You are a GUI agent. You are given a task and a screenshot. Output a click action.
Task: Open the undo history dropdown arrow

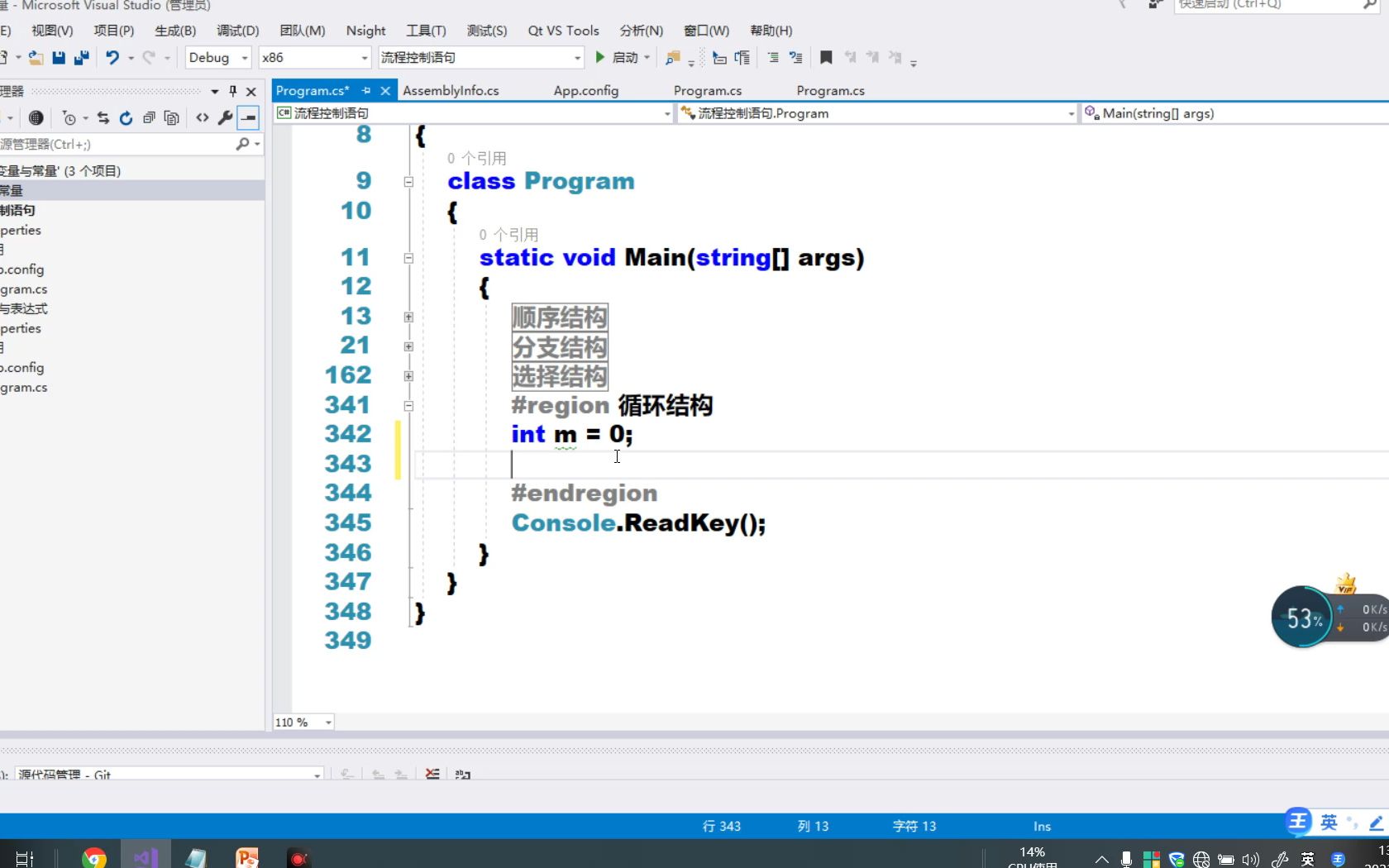[x=131, y=58]
